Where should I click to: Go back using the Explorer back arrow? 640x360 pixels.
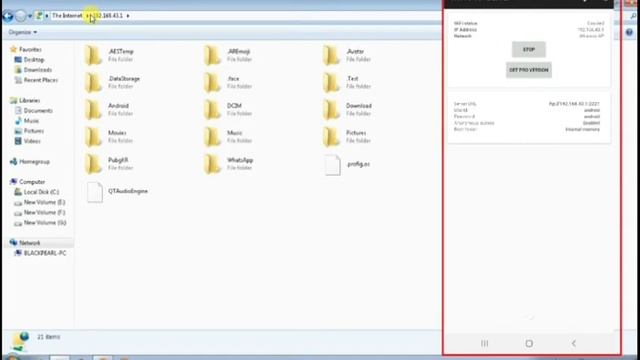coord(8,16)
